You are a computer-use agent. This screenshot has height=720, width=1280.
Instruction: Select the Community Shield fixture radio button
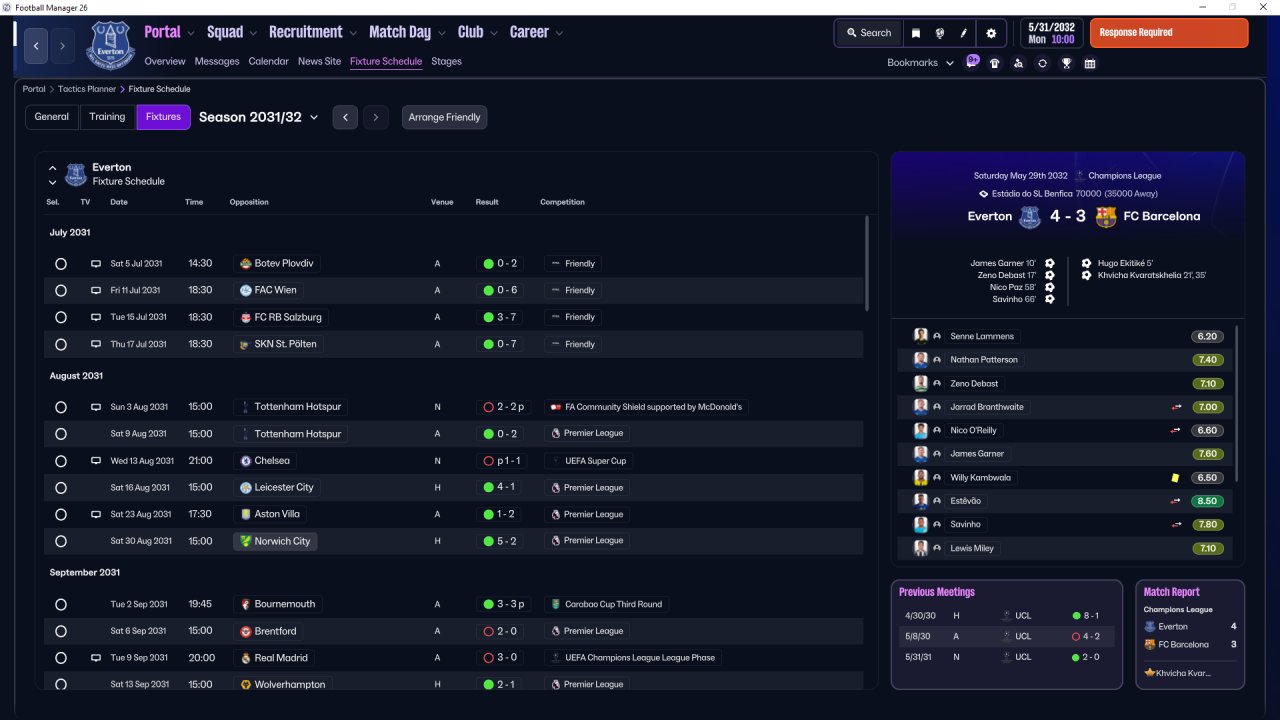tap(61, 407)
